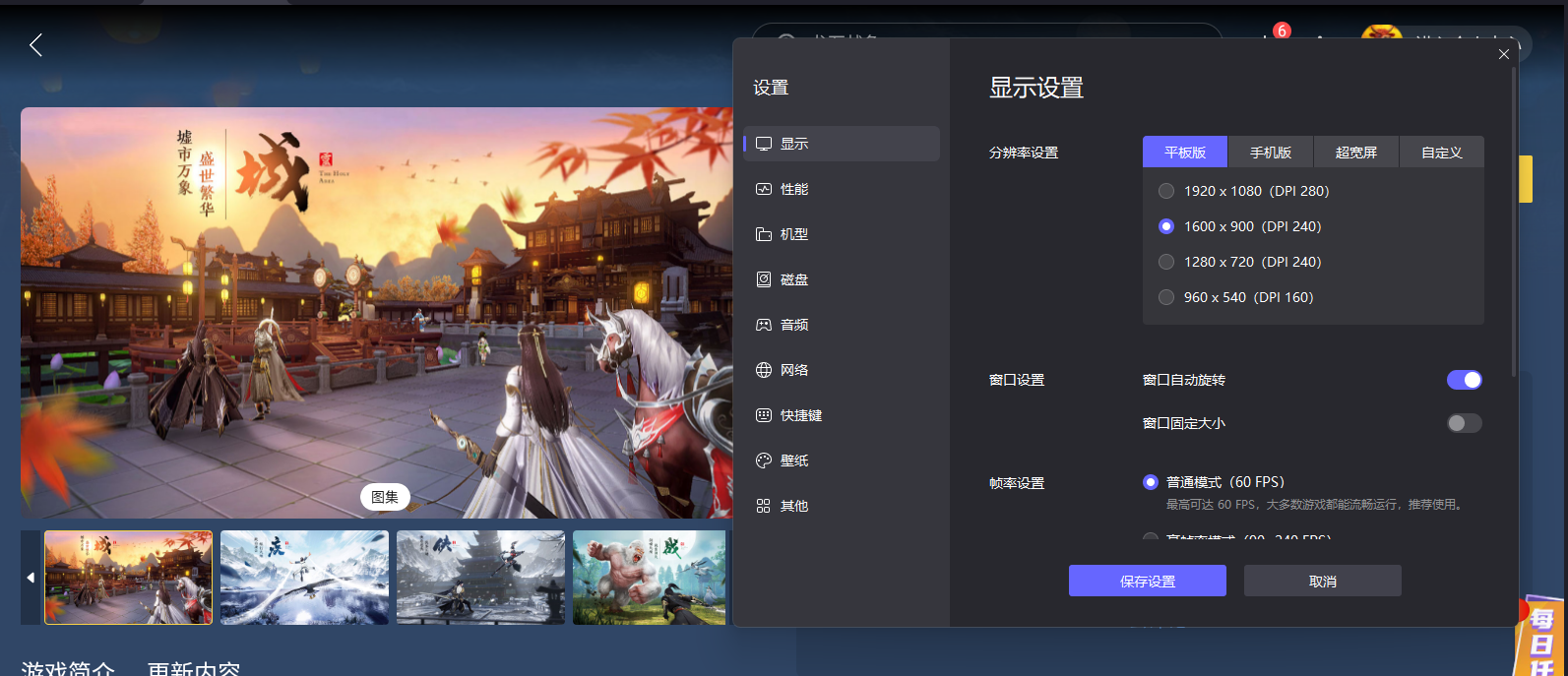Open the 机型 settings section
Viewport: 1568px width, 676px height.
click(843, 234)
